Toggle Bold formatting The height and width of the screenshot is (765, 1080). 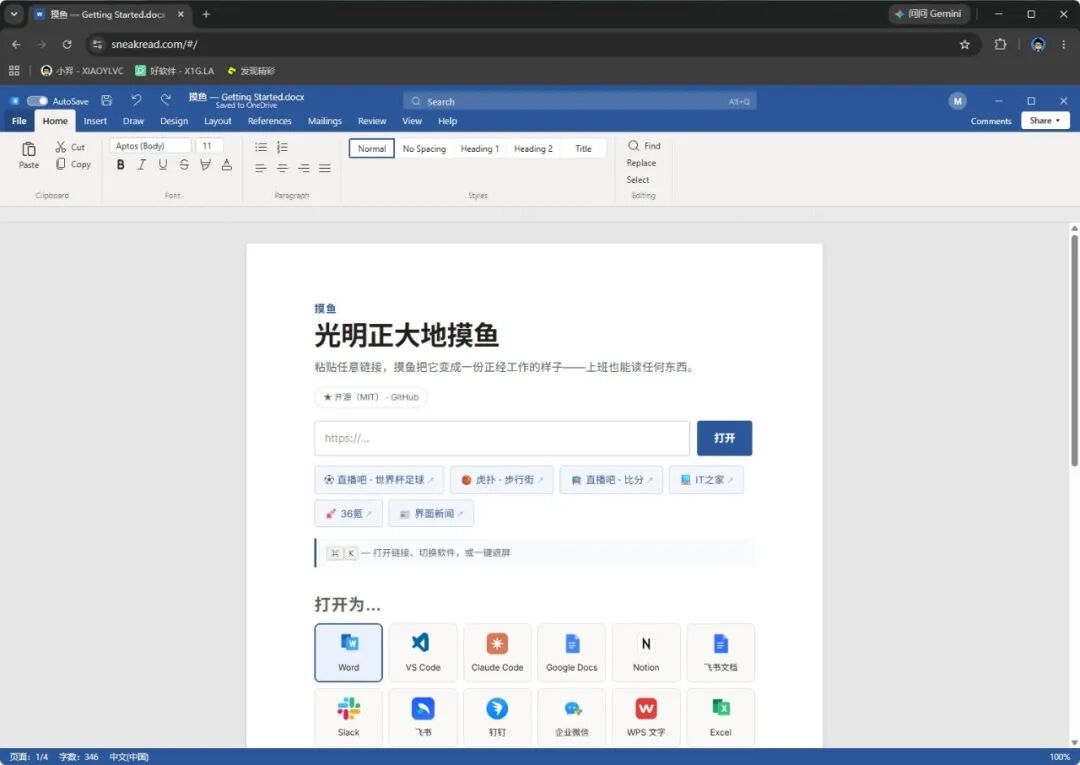coord(121,165)
